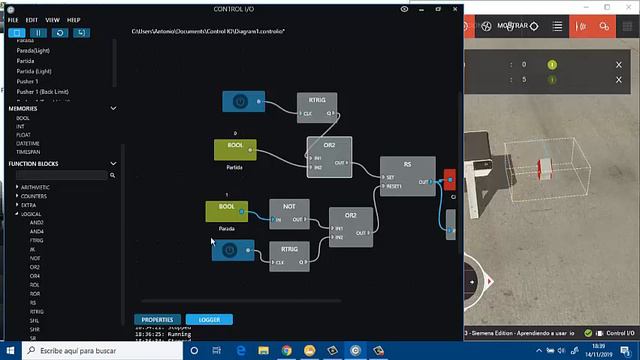Select DATETIME under MEMORIES
This screenshot has height=360, width=640.
click(28, 144)
